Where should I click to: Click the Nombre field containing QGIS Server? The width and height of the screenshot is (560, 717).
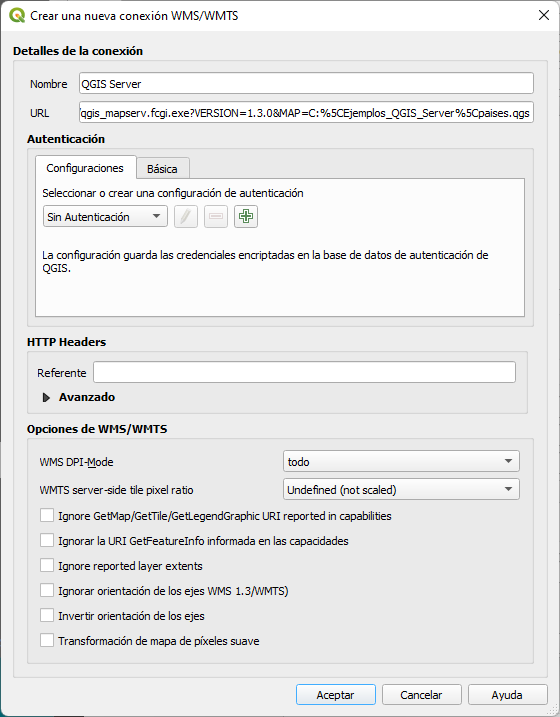pos(306,84)
